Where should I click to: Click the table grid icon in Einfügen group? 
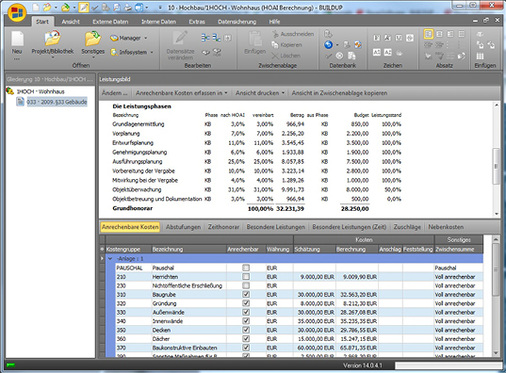480,56
